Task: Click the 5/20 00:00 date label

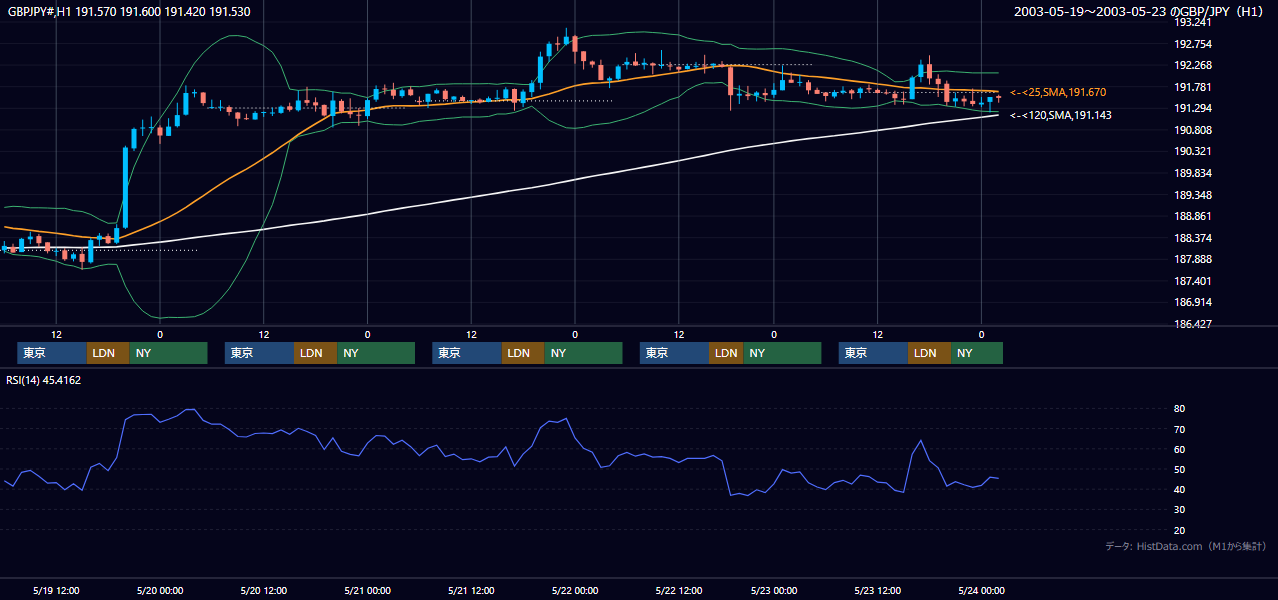Action: click(x=159, y=590)
